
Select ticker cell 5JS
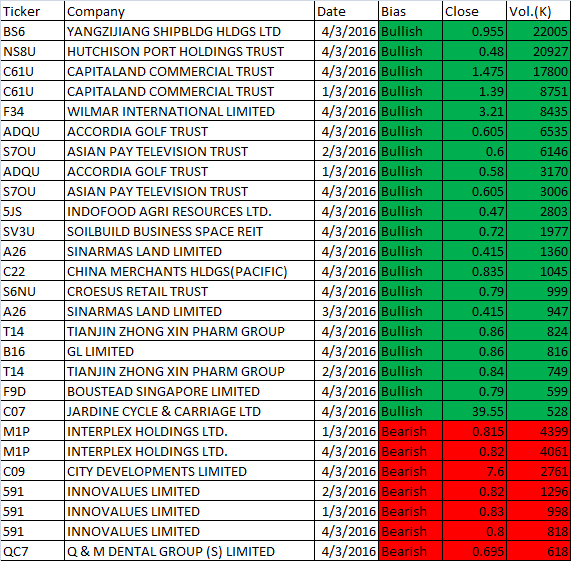tap(32, 211)
